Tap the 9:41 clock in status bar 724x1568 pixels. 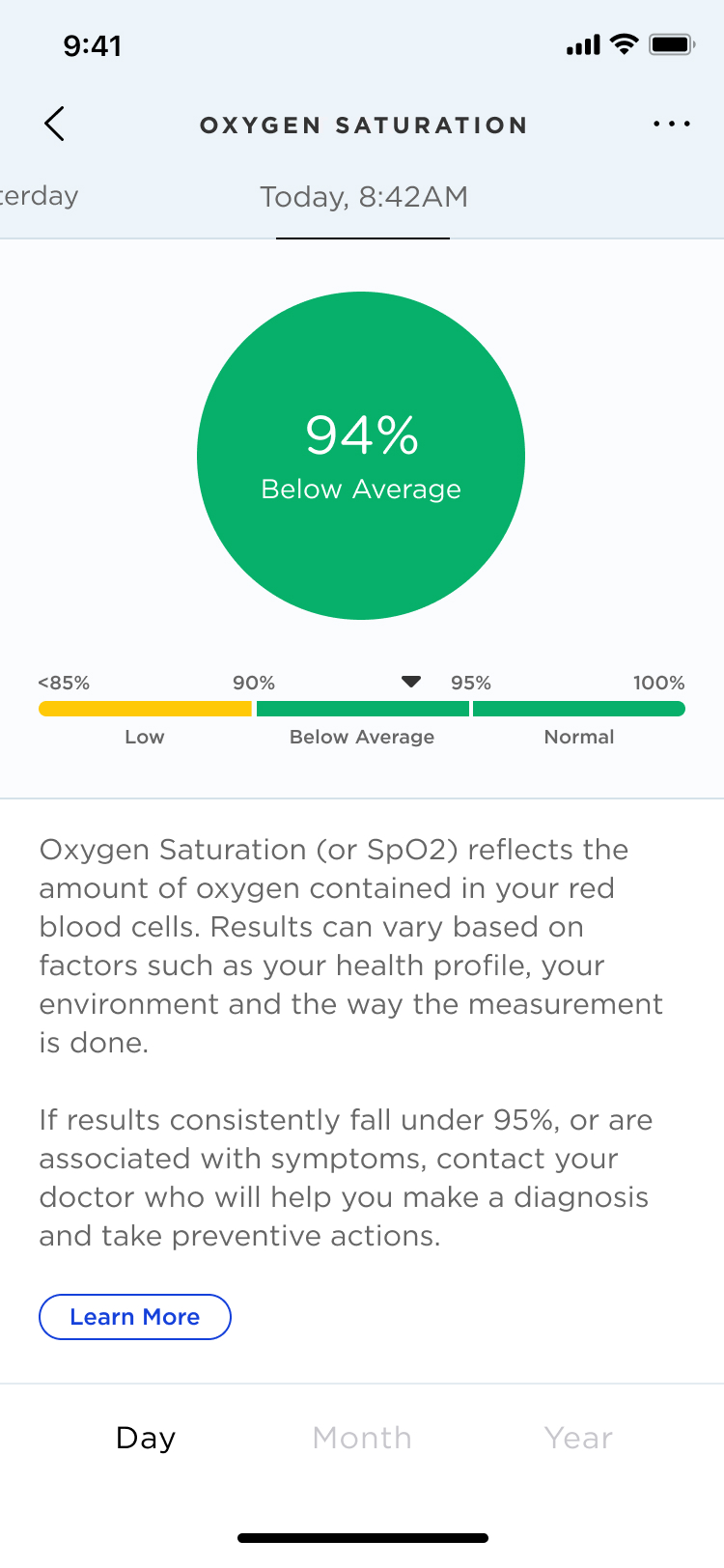[93, 45]
